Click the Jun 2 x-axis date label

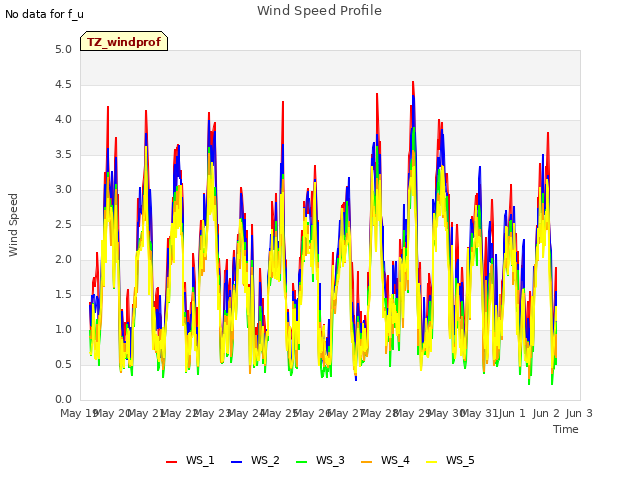(546, 413)
